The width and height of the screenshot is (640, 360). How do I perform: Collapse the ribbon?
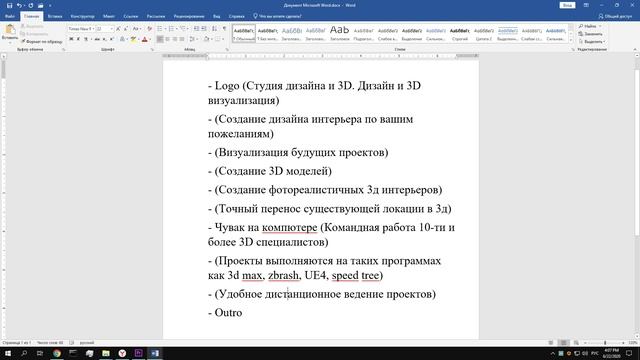point(635,49)
